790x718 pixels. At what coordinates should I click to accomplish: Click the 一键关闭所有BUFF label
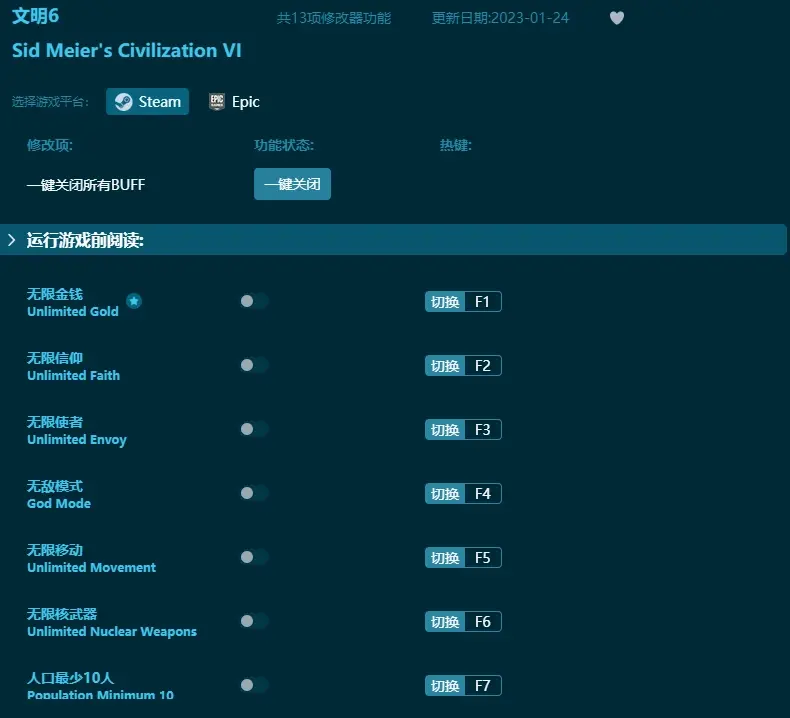tap(86, 184)
